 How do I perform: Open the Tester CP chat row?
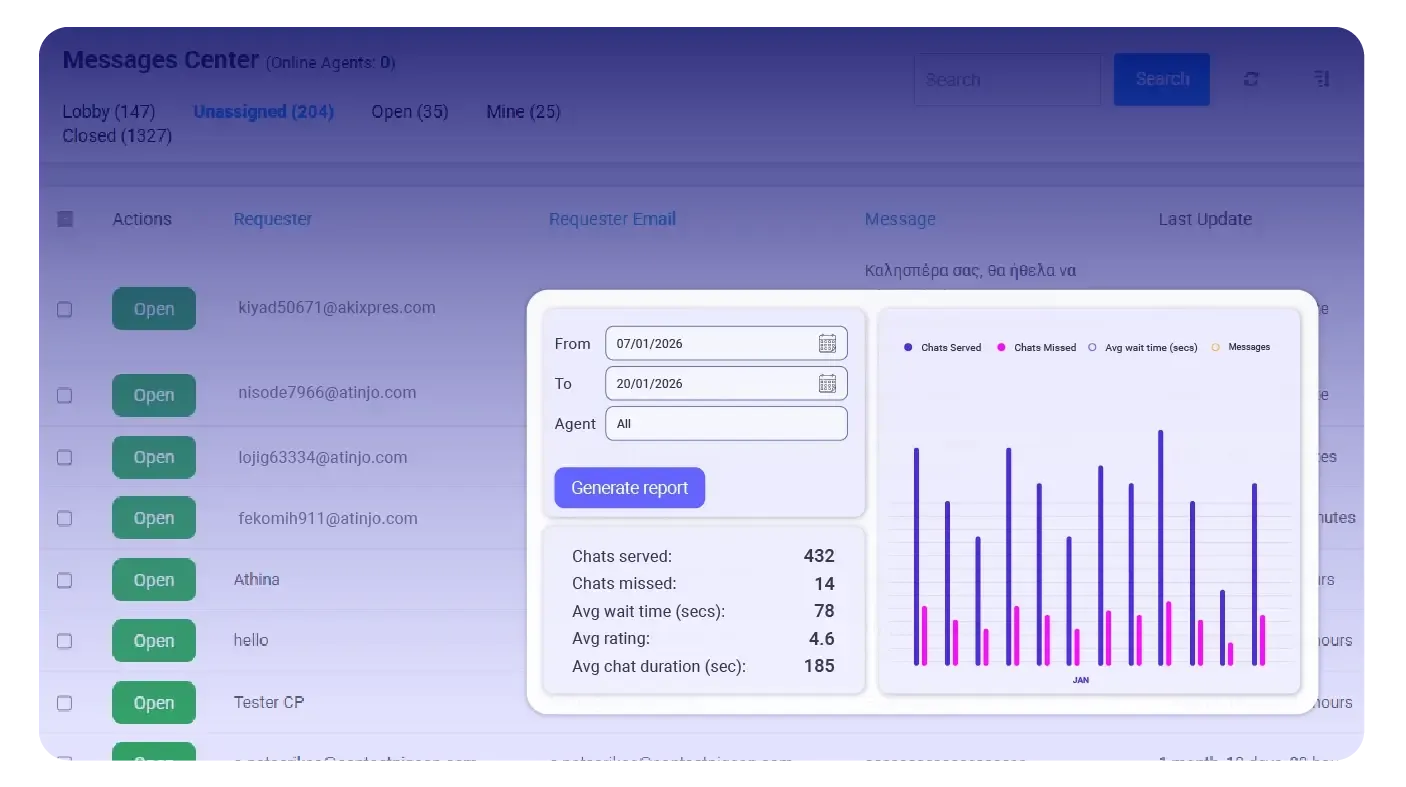(154, 703)
